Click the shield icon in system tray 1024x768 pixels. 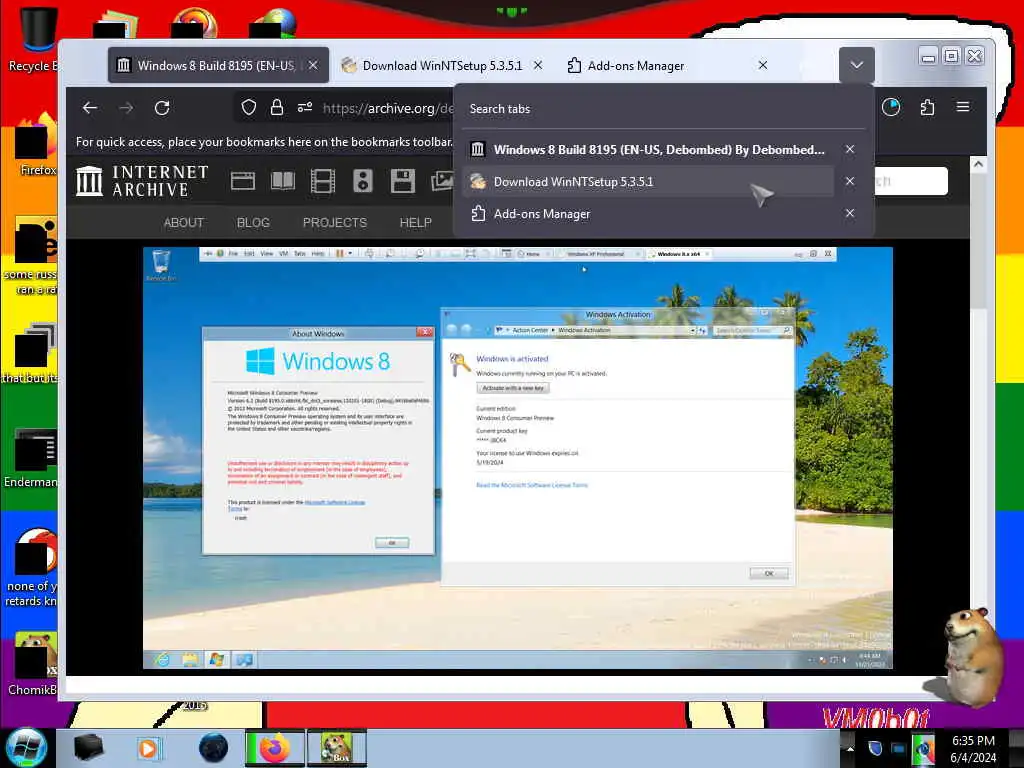[875, 748]
